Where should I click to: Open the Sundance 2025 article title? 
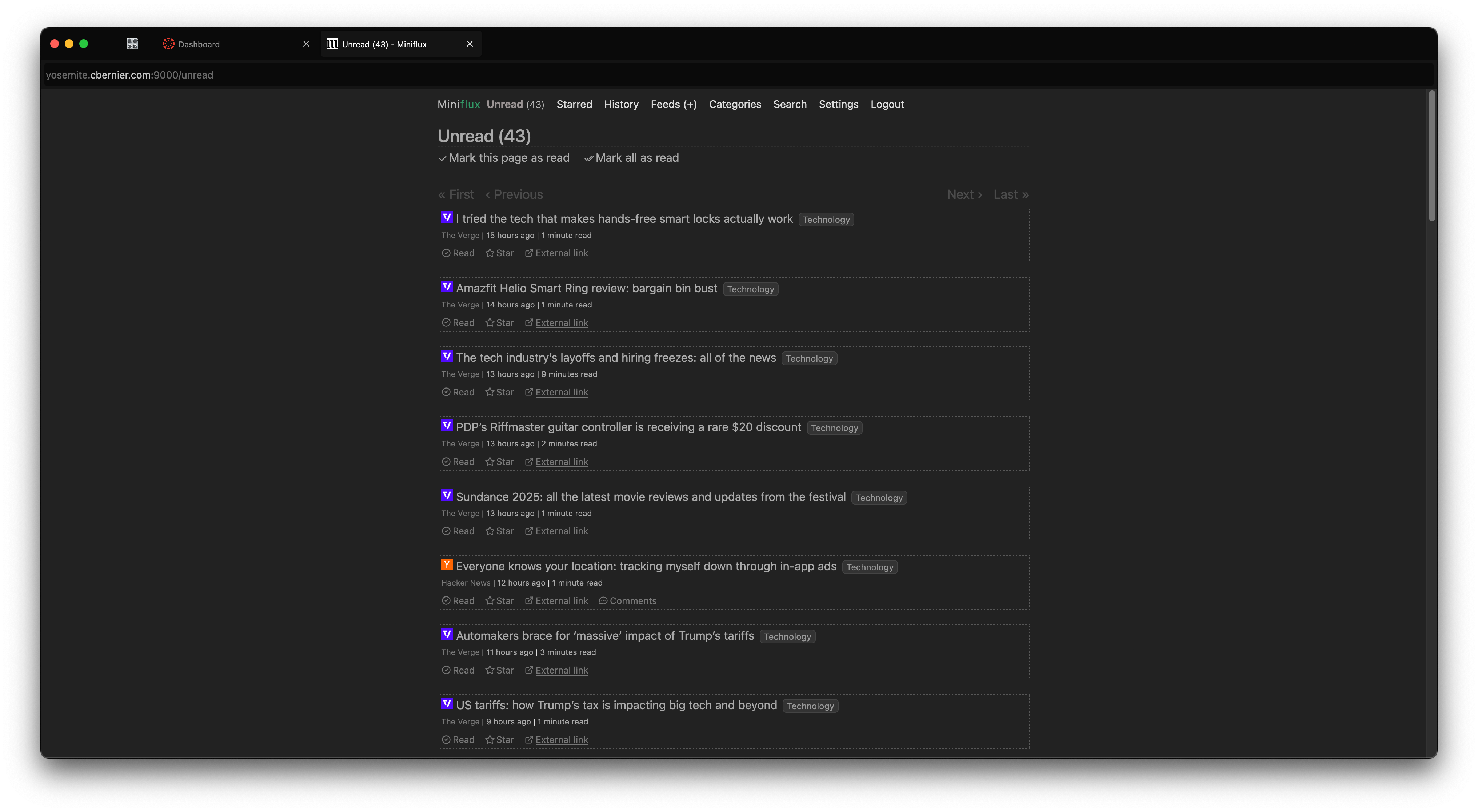[651, 497]
